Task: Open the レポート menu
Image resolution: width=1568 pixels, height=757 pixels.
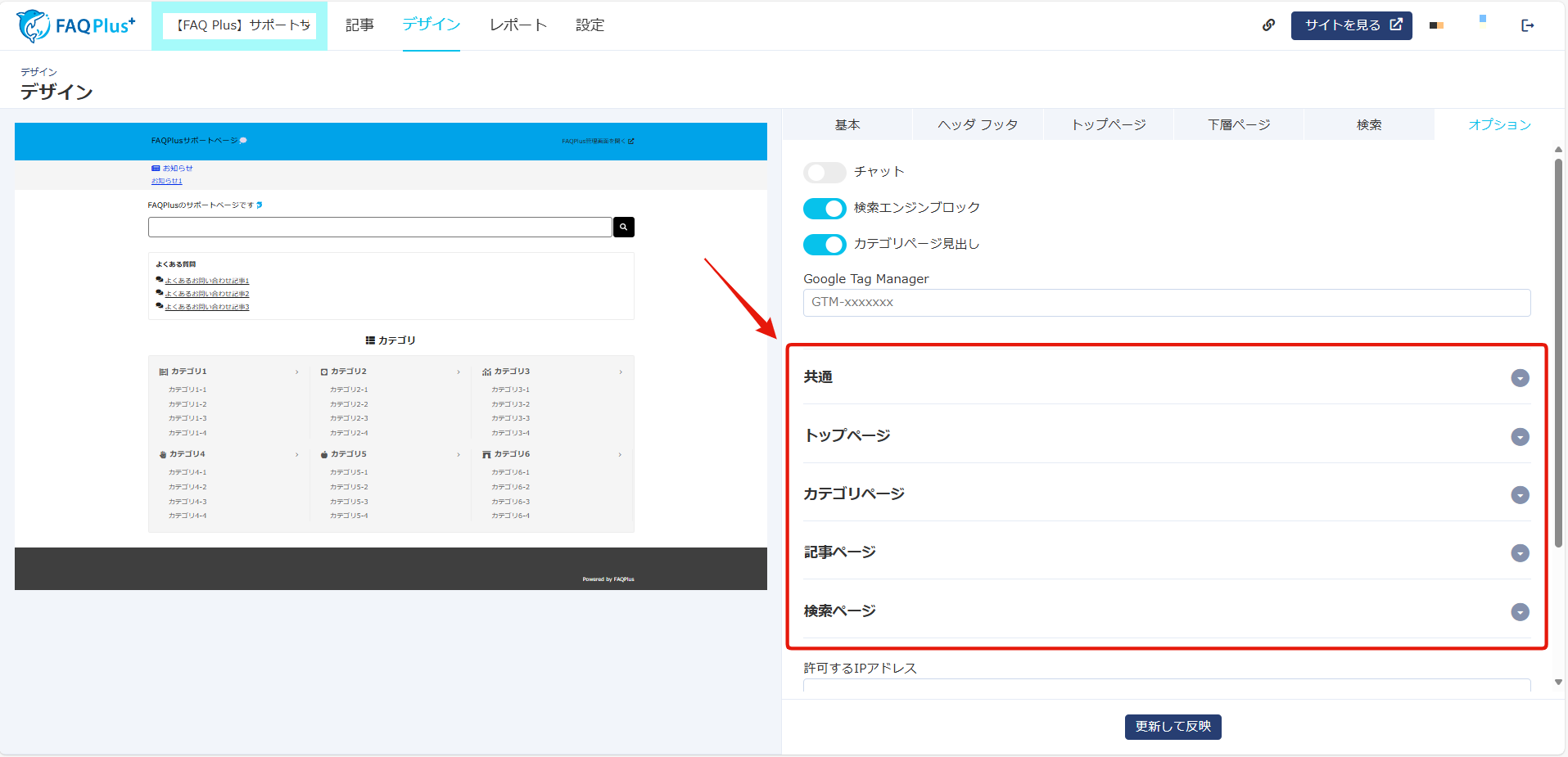Action: click(x=517, y=25)
